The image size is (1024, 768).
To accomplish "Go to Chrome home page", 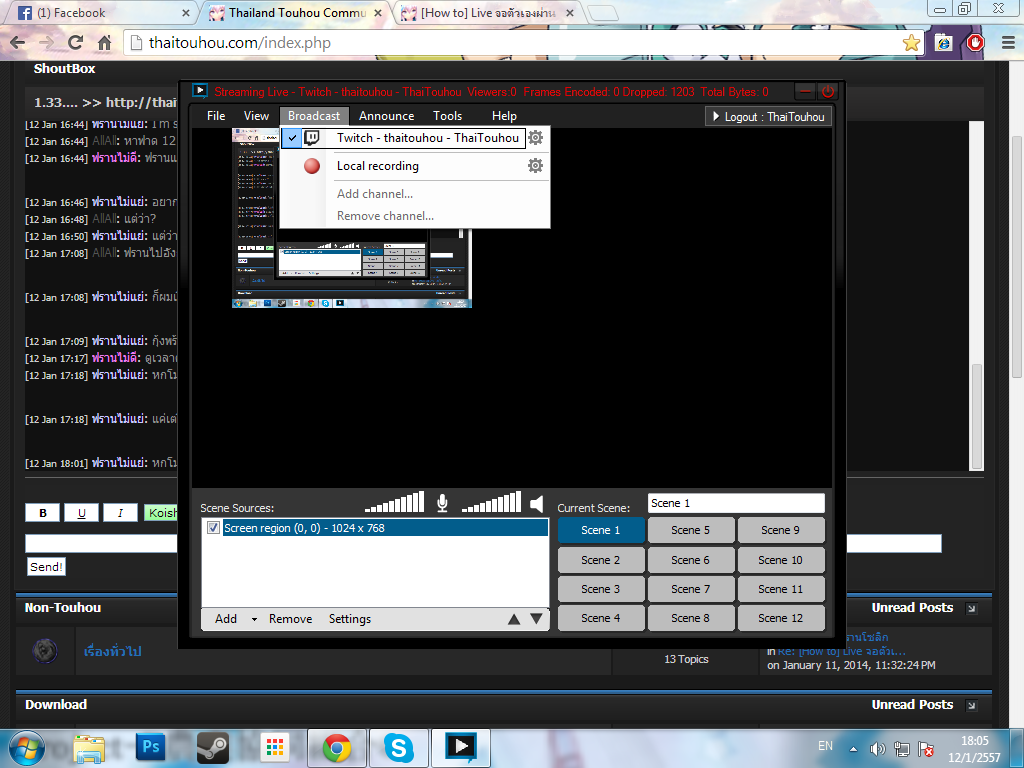I will click(104, 43).
